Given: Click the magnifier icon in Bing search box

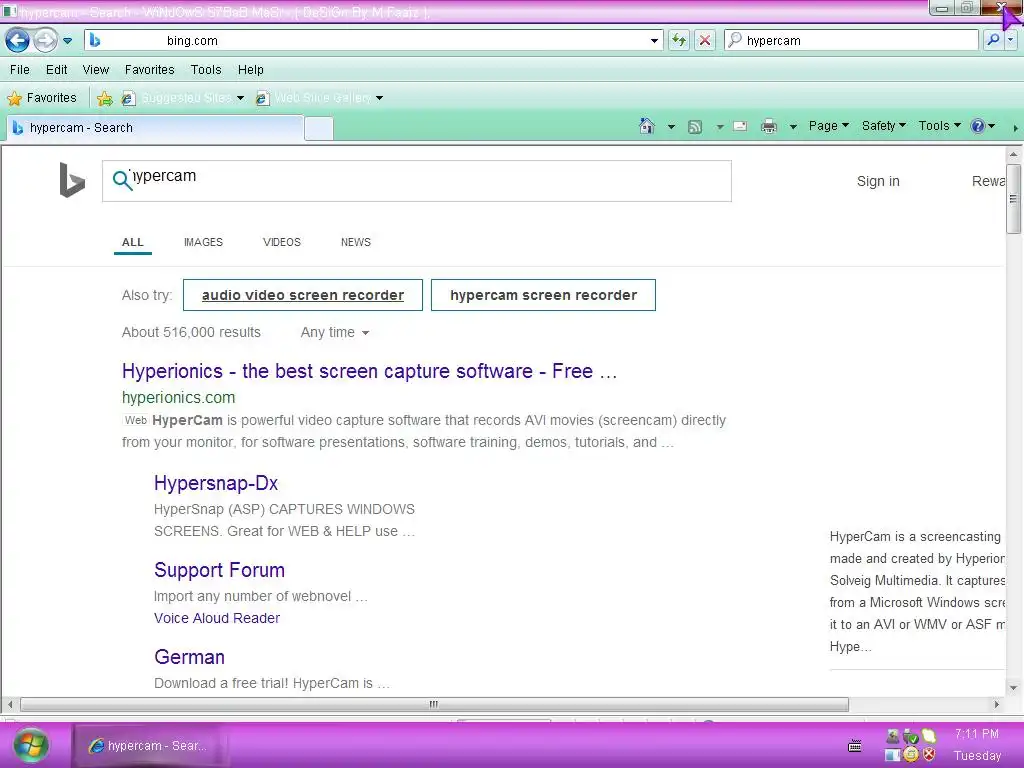Looking at the screenshot, I should [x=122, y=180].
